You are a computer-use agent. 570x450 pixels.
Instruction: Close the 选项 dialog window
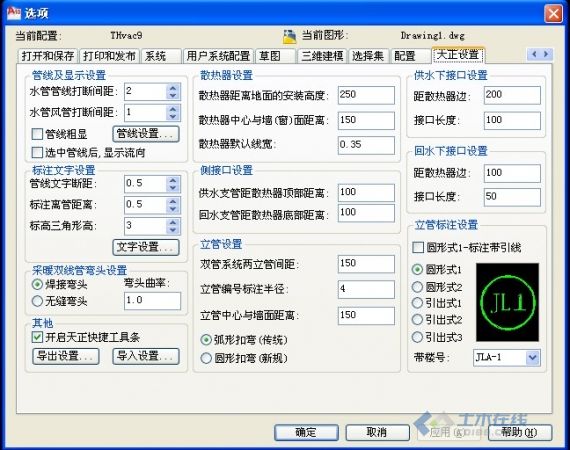(553, 14)
